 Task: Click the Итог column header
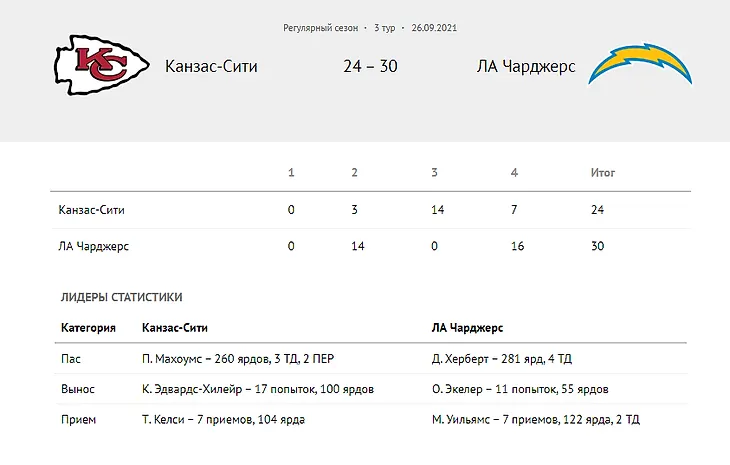(603, 173)
